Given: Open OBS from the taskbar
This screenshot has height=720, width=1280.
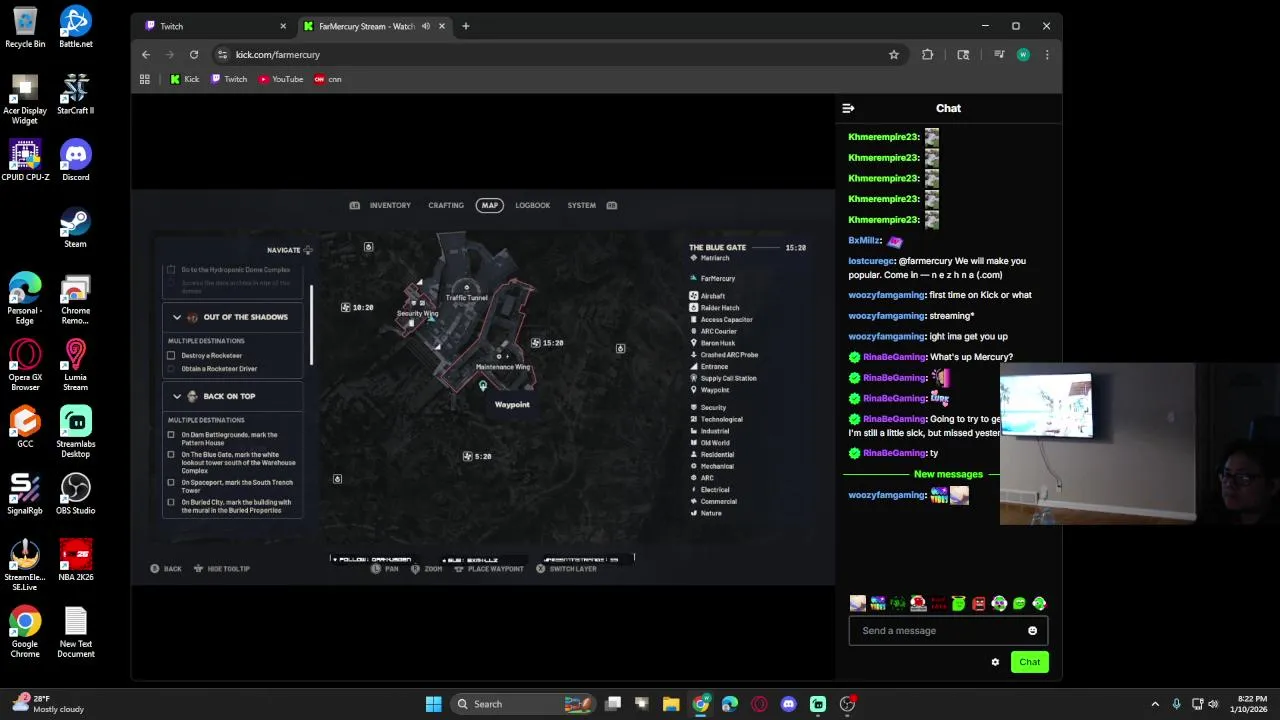Looking at the screenshot, I should coord(847,704).
